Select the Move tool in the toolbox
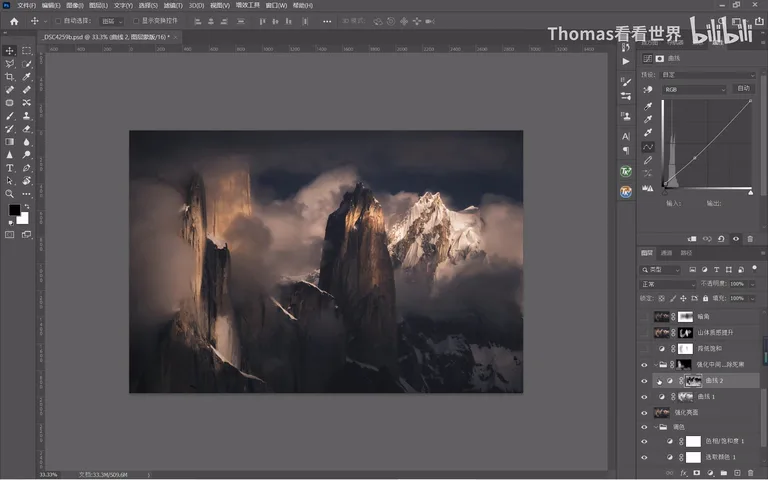The image size is (768, 480). pyautogui.click(x=9, y=50)
